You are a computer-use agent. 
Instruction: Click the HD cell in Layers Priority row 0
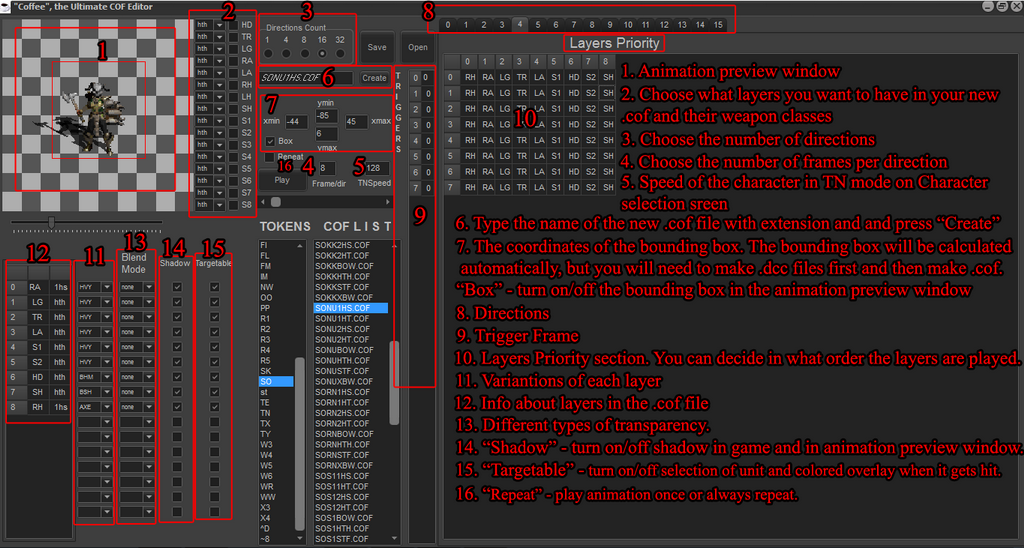tap(573, 77)
